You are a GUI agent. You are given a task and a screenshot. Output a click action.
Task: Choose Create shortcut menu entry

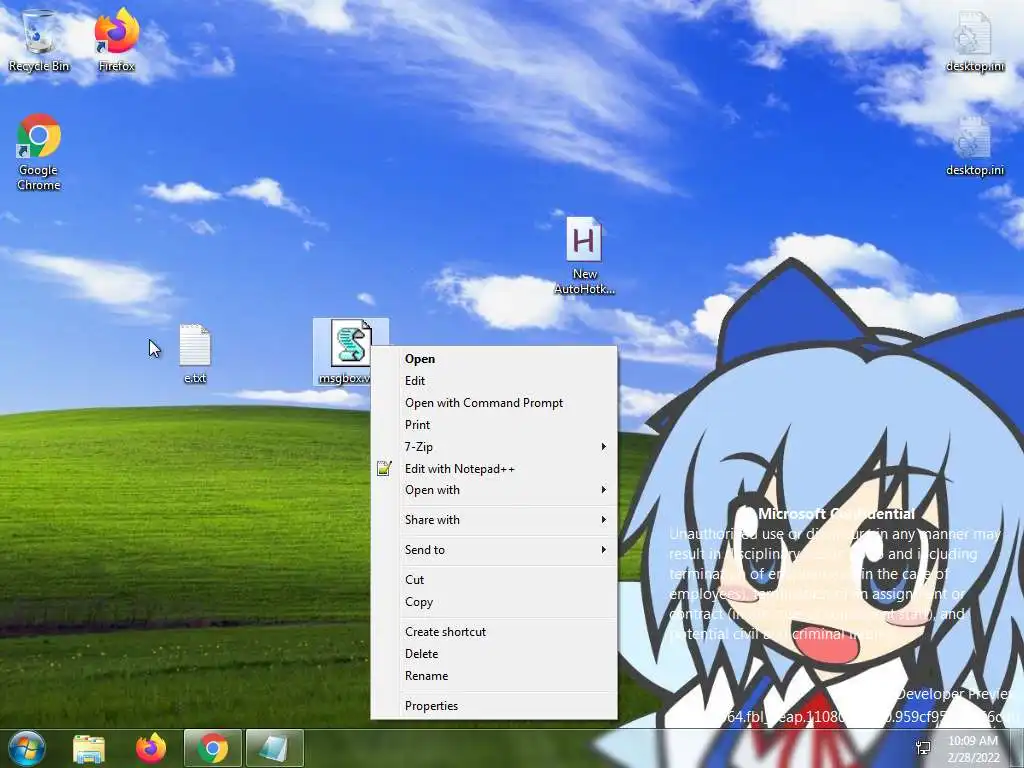pyautogui.click(x=494, y=632)
